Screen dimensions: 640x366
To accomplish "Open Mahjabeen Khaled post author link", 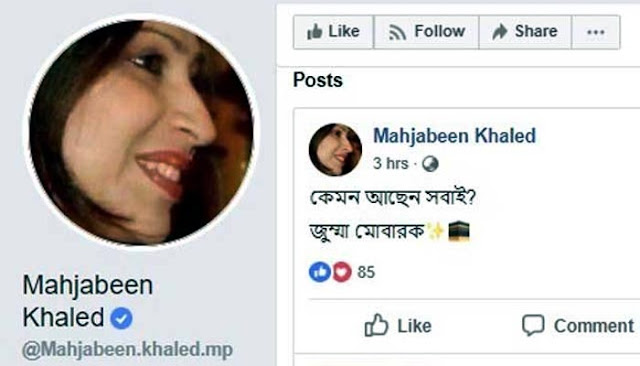I will tap(454, 136).
